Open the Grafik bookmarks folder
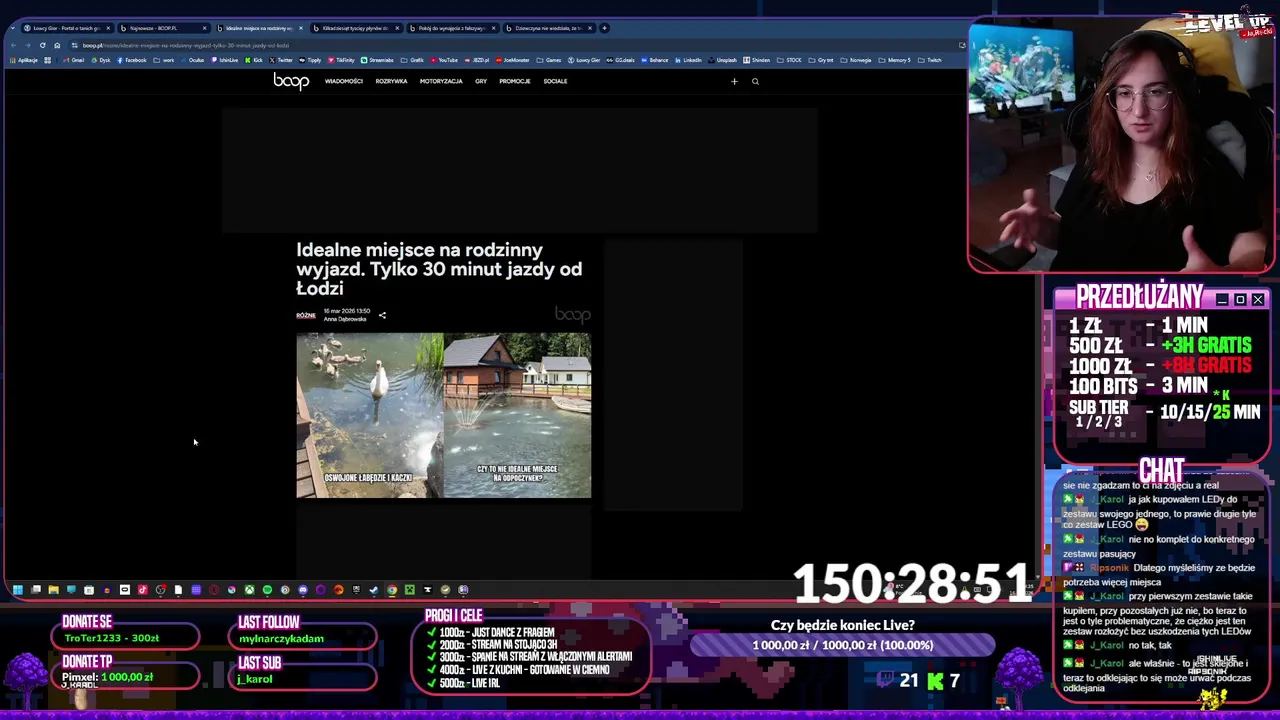 coord(412,60)
